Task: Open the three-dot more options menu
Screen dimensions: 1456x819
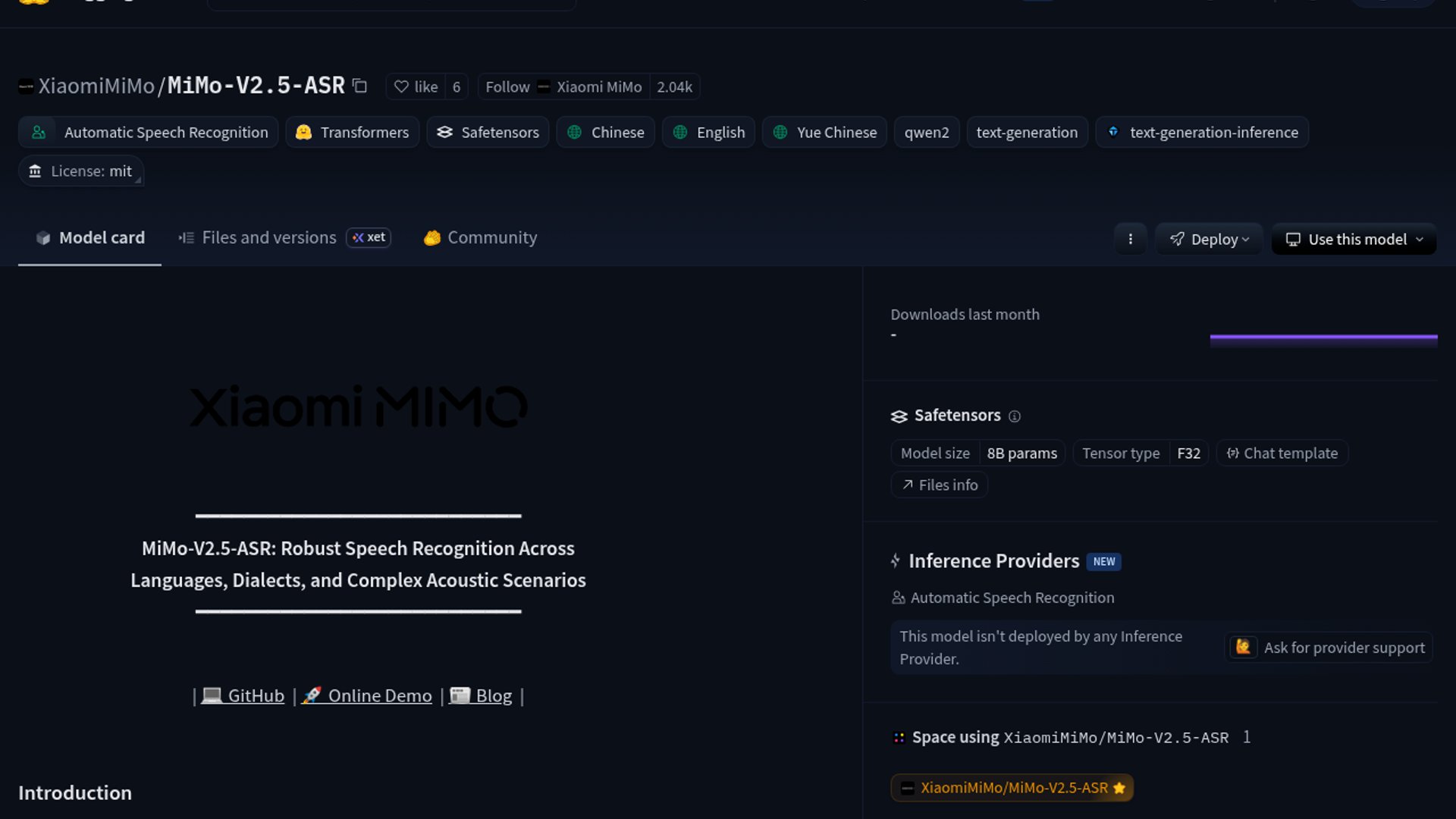Action: pos(1130,239)
